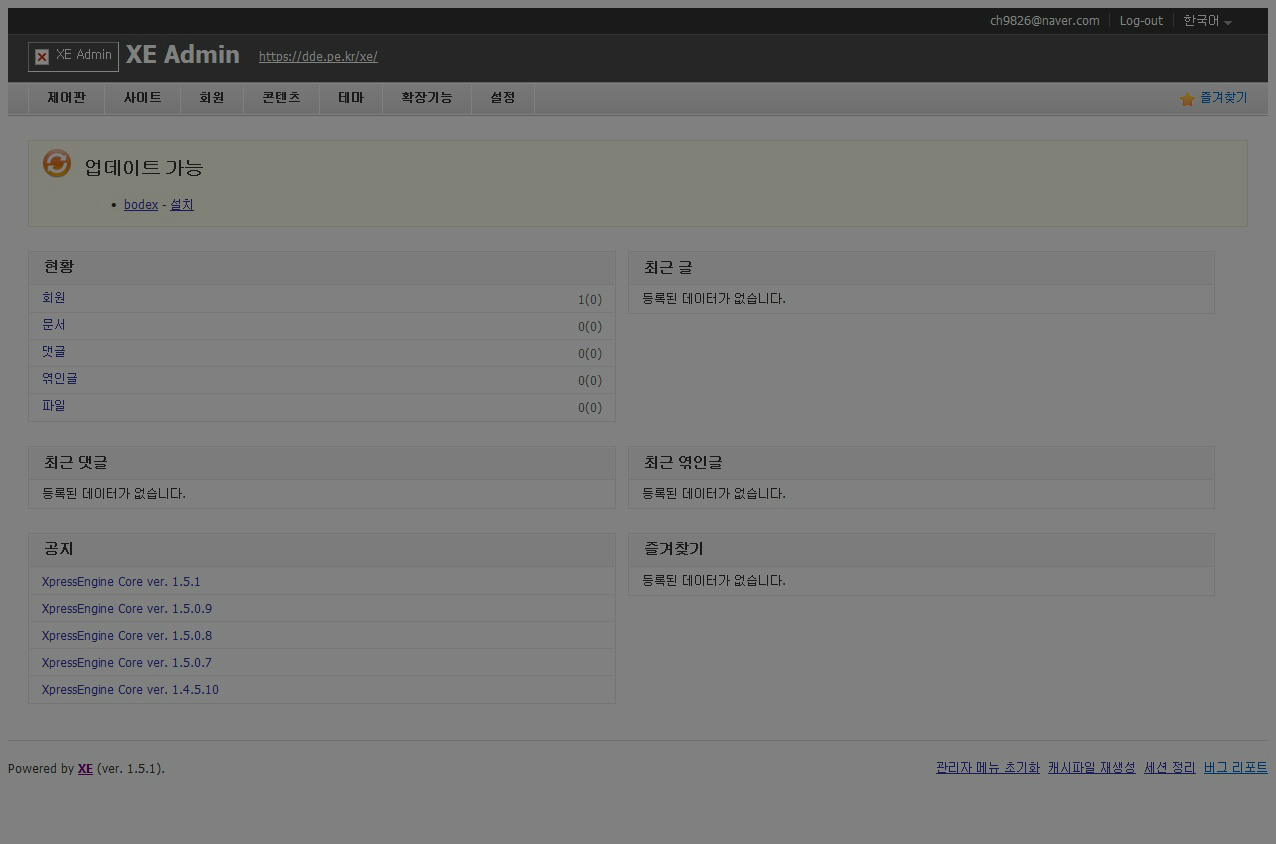Click the update available refresh icon
Image resolution: width=1276 pixels, height=844 pixels.
point(57,164)
